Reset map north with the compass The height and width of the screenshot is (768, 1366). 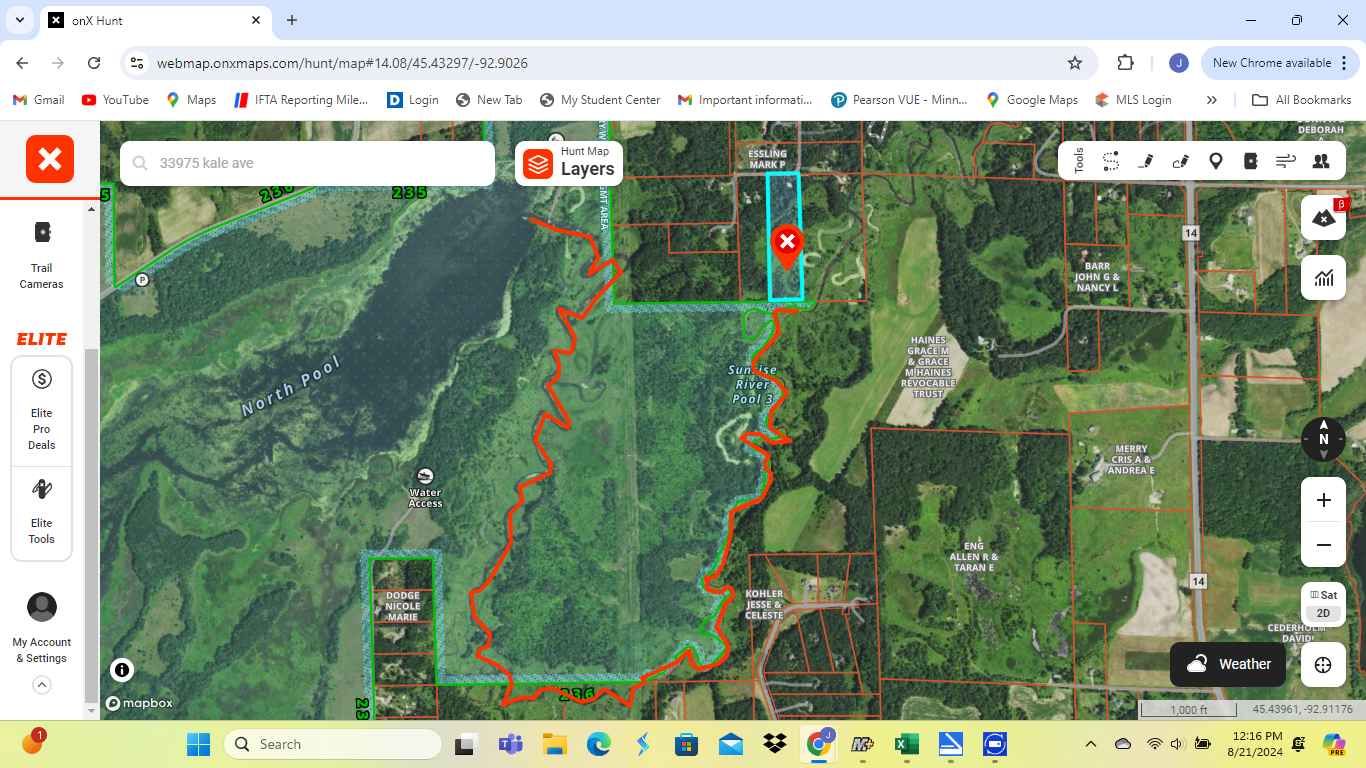(1324, 439)
